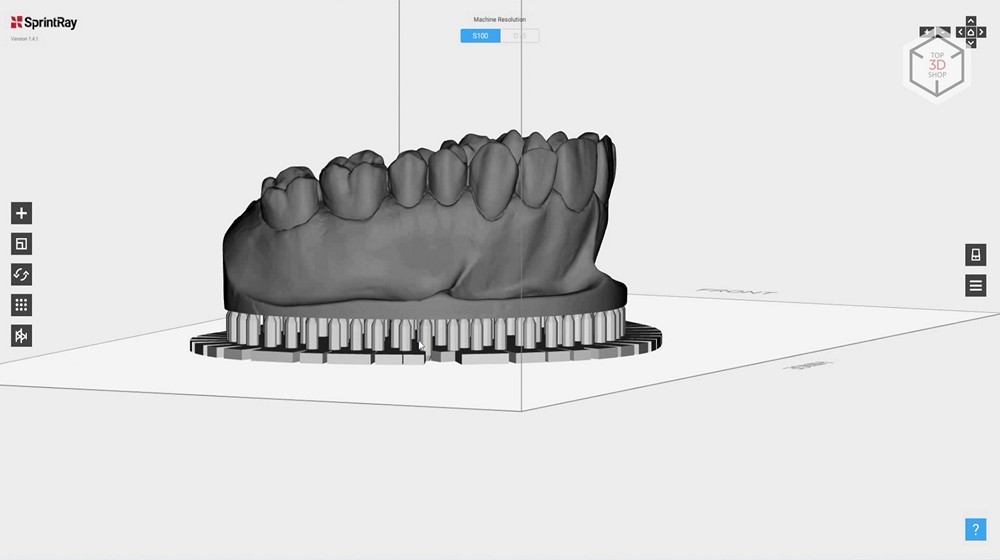1000x560 pixels.
Task: Open the grid array duplicate tool
Action: tap(21, 305)
